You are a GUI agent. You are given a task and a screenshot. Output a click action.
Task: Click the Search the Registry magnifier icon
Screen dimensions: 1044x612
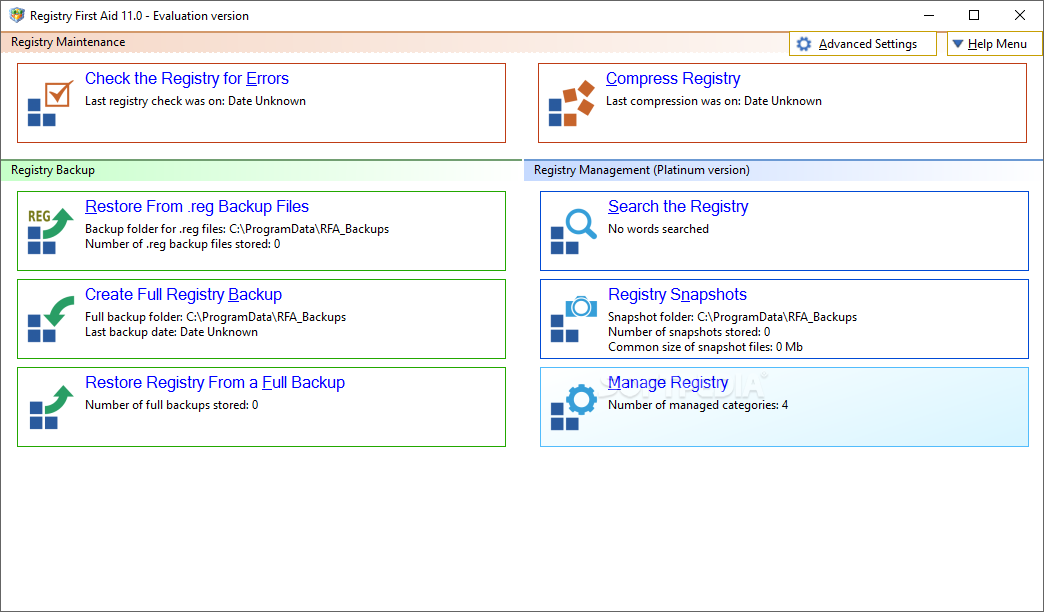pyautogui.click(x=573, y=231)
